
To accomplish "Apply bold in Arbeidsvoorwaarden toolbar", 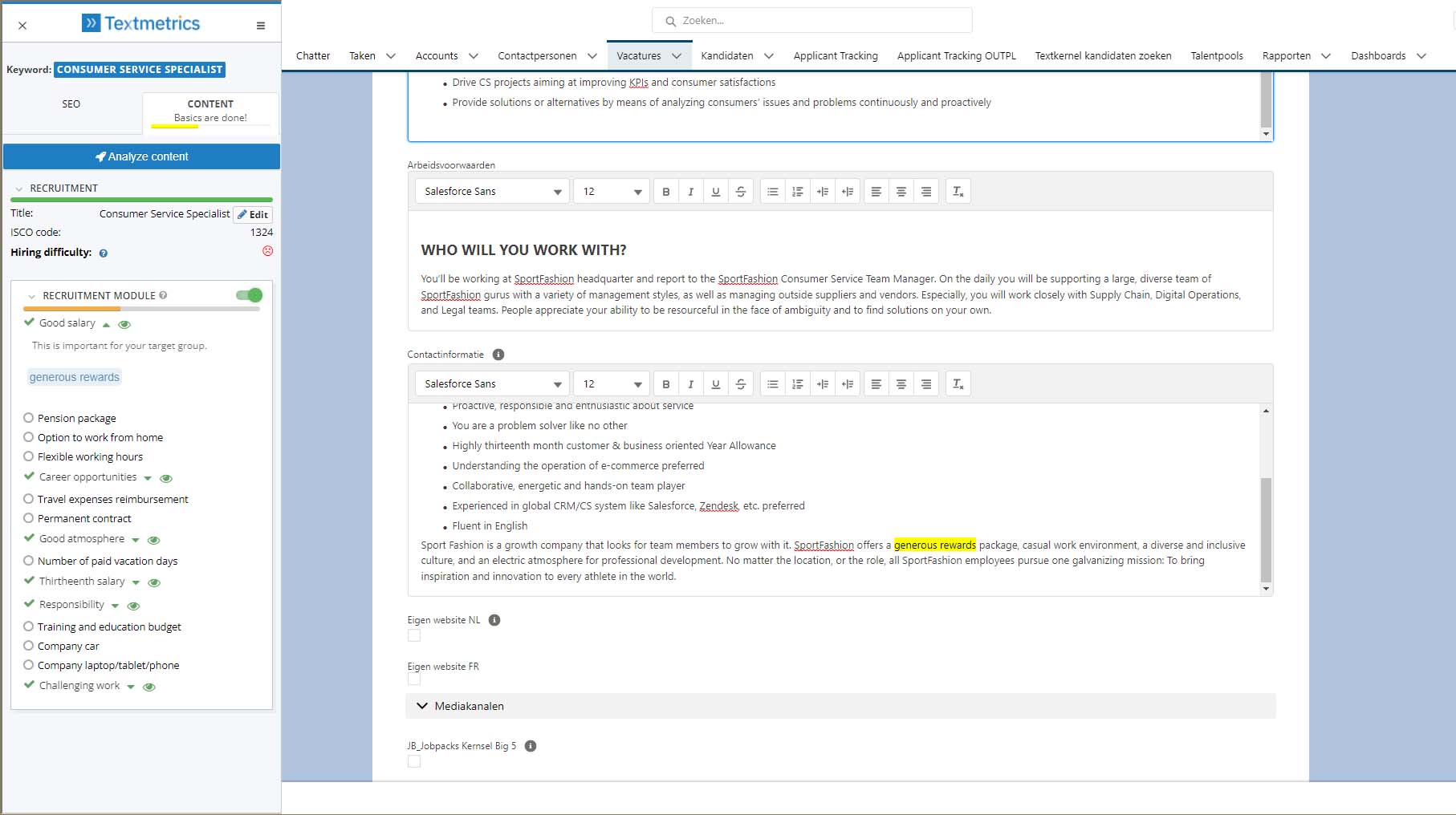I will click(x=666, y=191).
